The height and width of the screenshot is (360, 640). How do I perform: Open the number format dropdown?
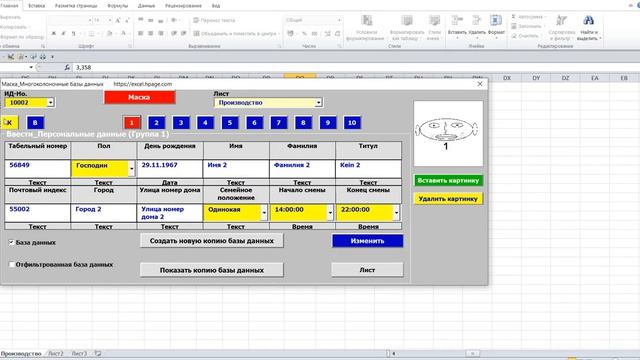[x=339, y=20]
